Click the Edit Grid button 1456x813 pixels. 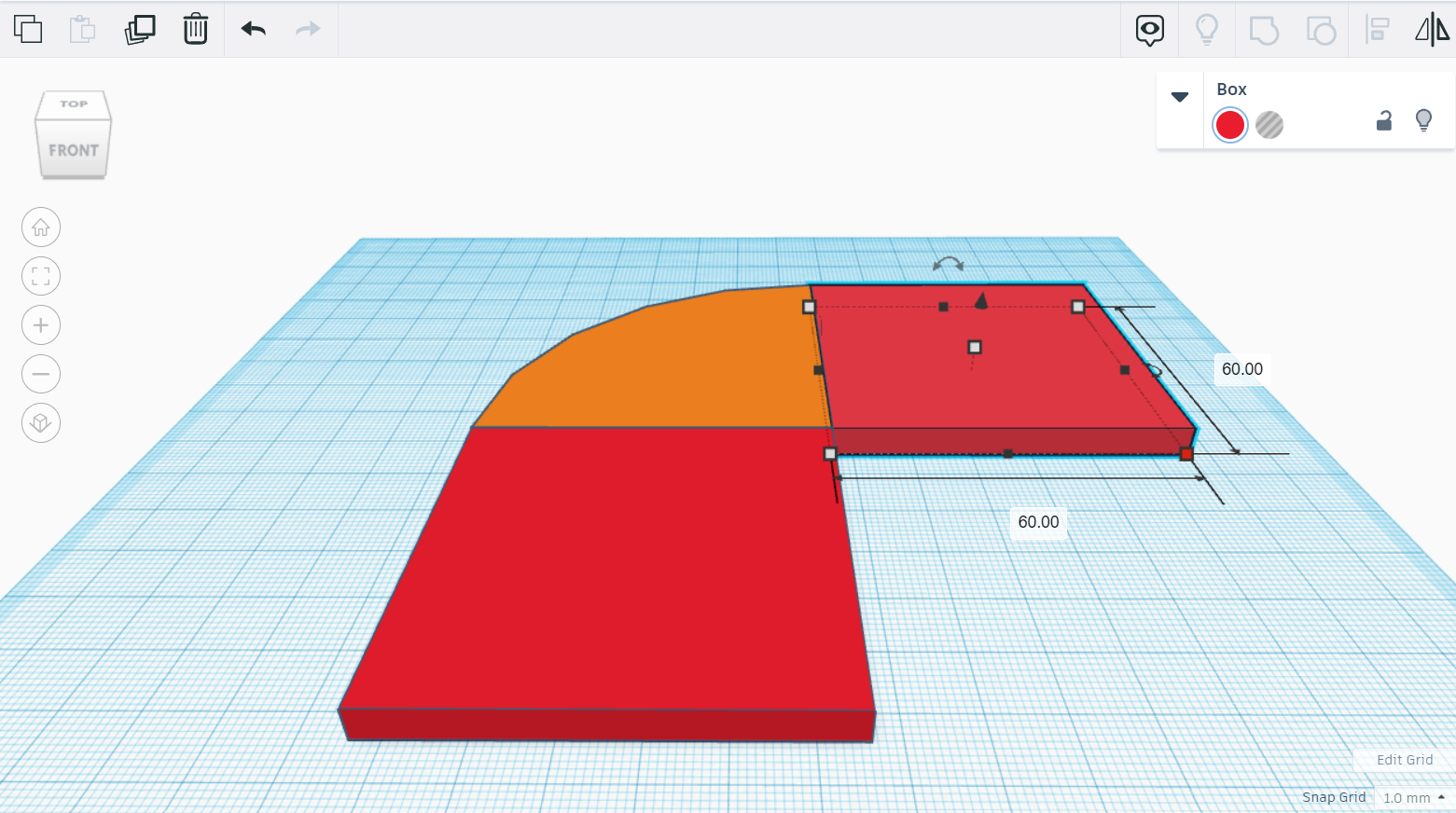pyautogui.click(x=1405, y=760)
